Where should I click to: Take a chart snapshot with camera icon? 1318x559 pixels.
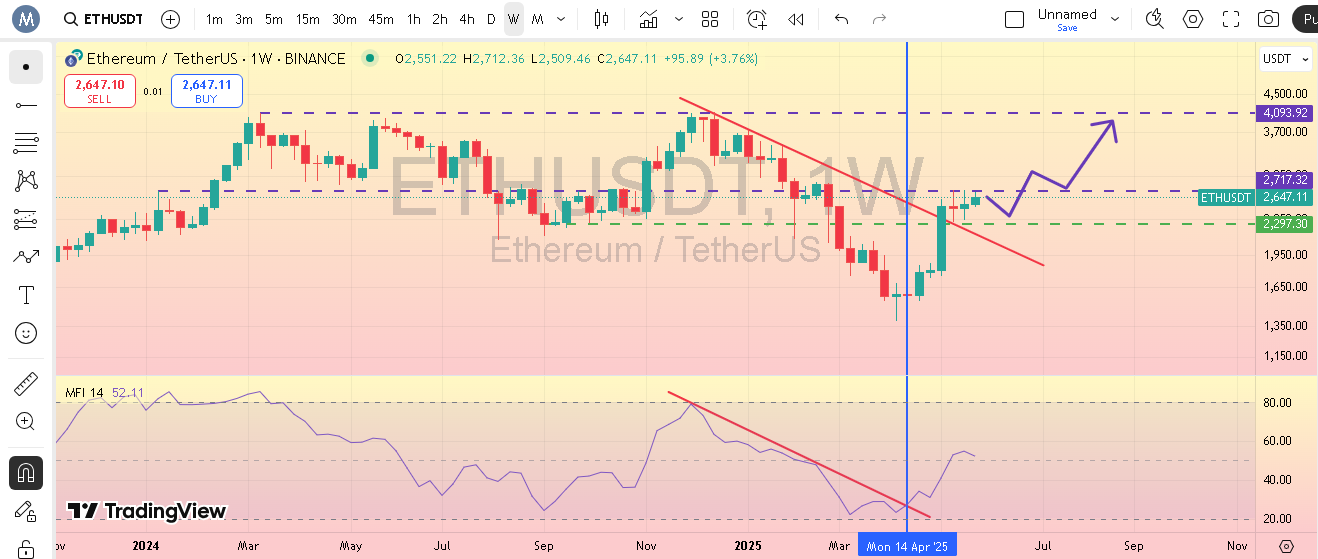point(1268,19)
